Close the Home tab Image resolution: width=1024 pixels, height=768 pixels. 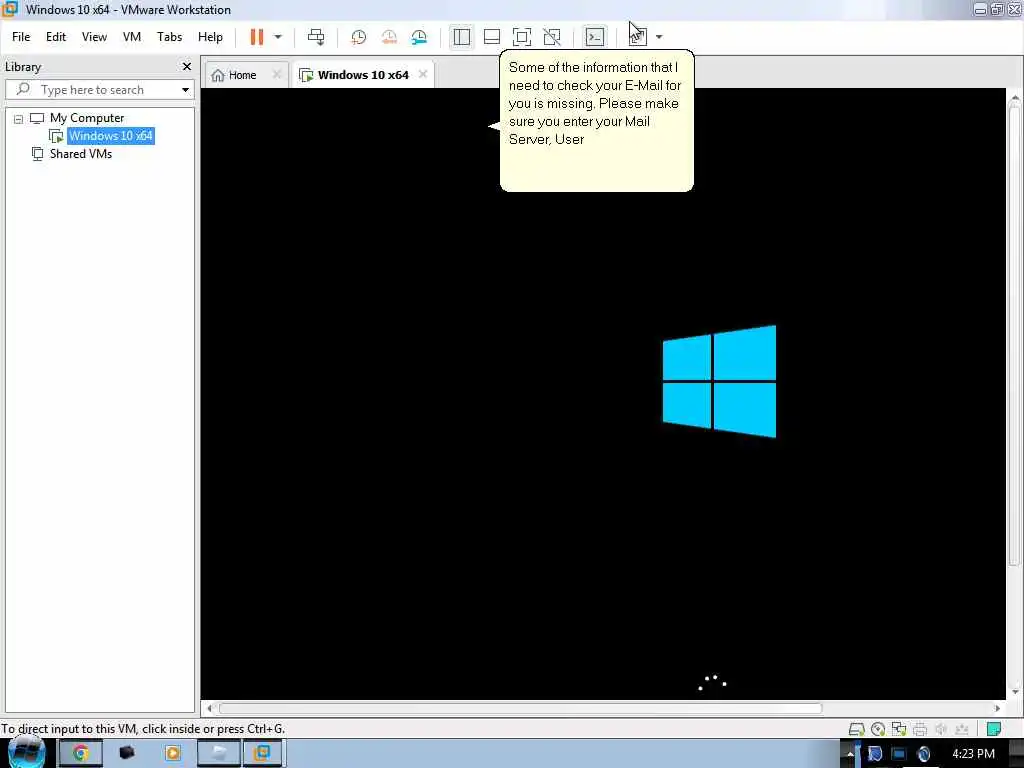[x=277, y=74]
